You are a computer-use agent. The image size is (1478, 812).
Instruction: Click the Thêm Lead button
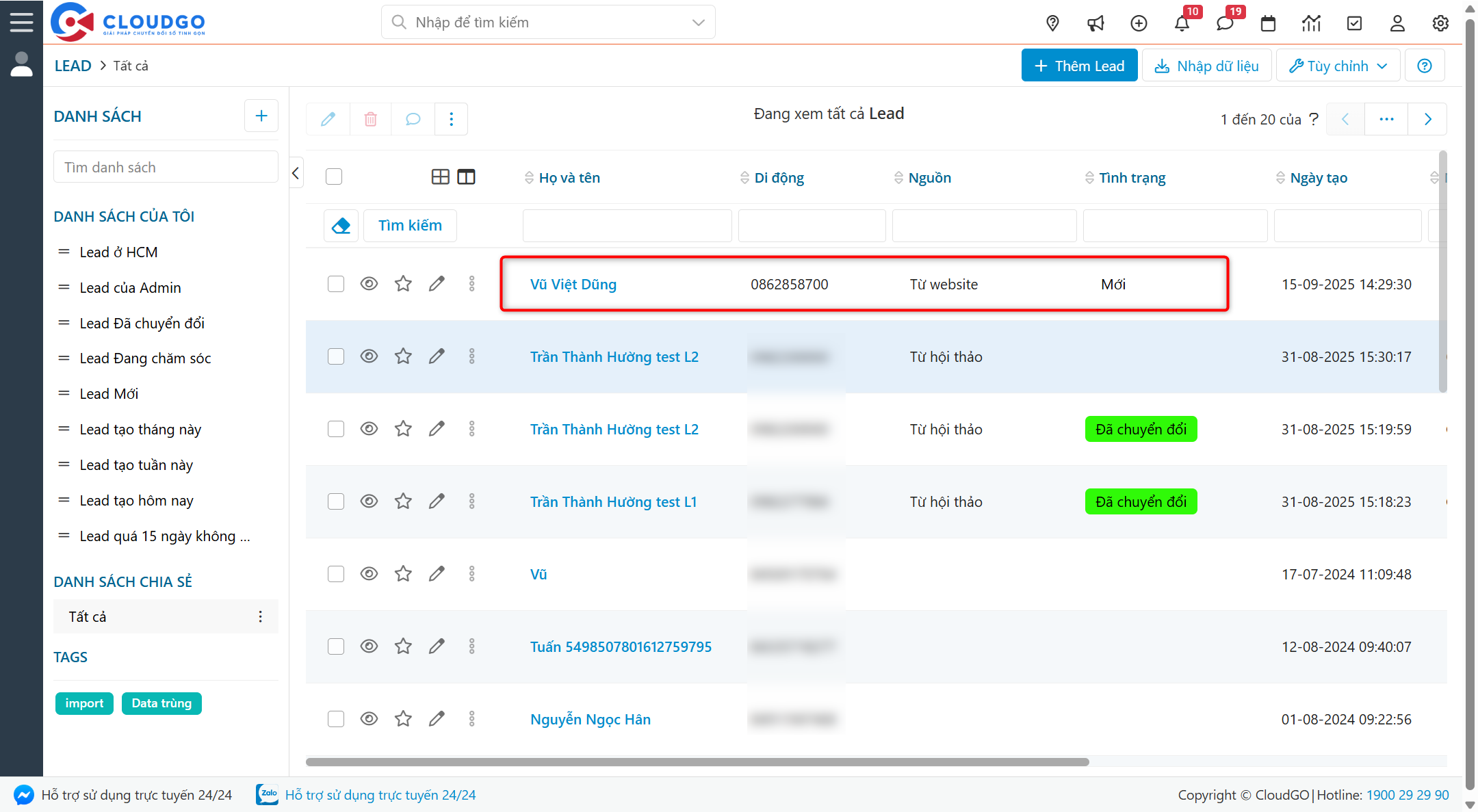(x=1079, y=66)
